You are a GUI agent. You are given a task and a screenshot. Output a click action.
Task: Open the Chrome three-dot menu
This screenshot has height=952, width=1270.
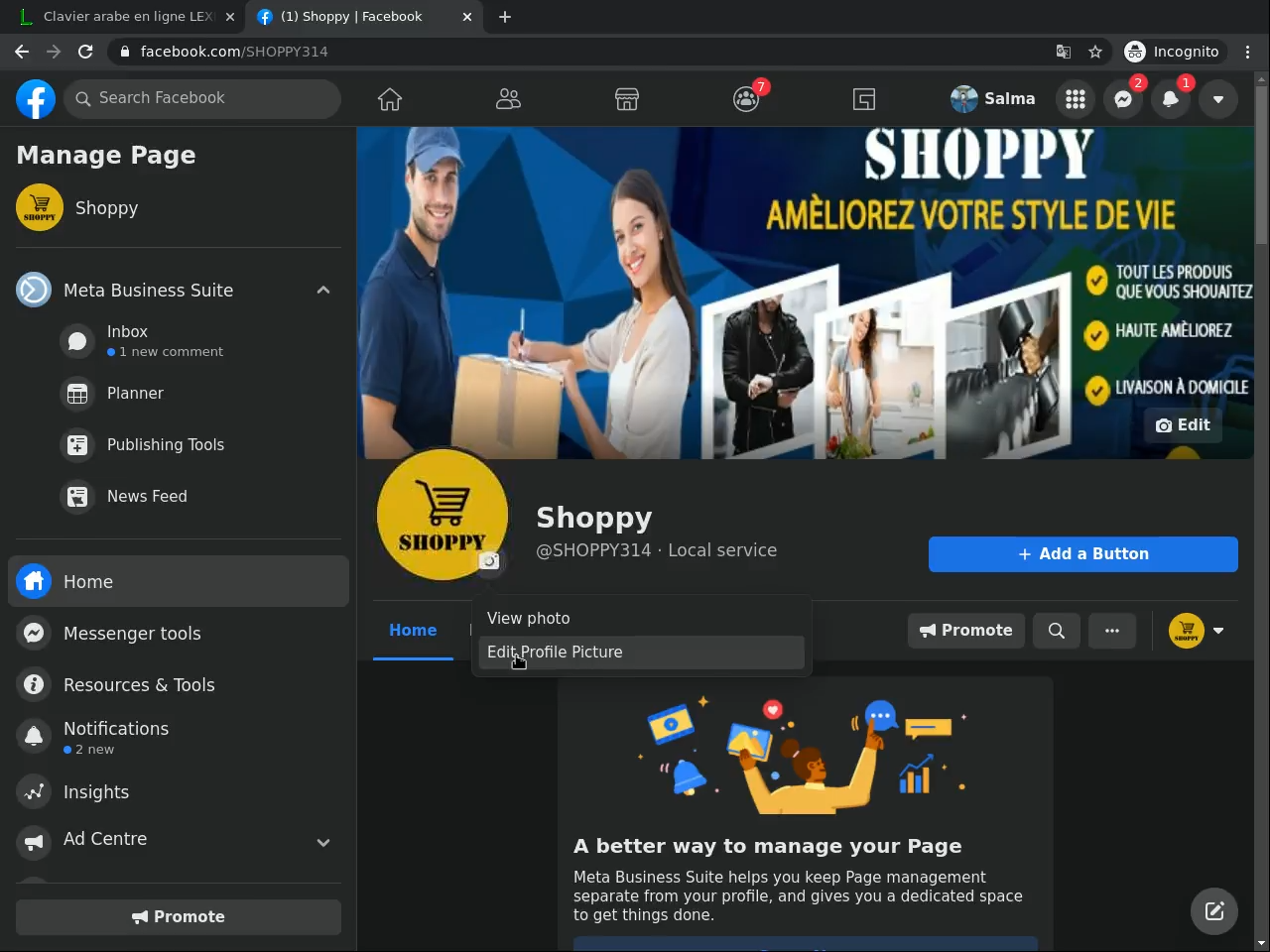1248,52
